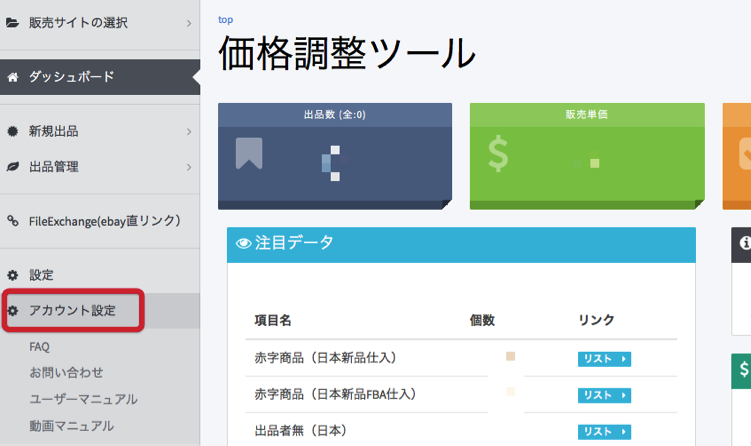Expand the 出品管理 submenu arrow

(188, 167)
